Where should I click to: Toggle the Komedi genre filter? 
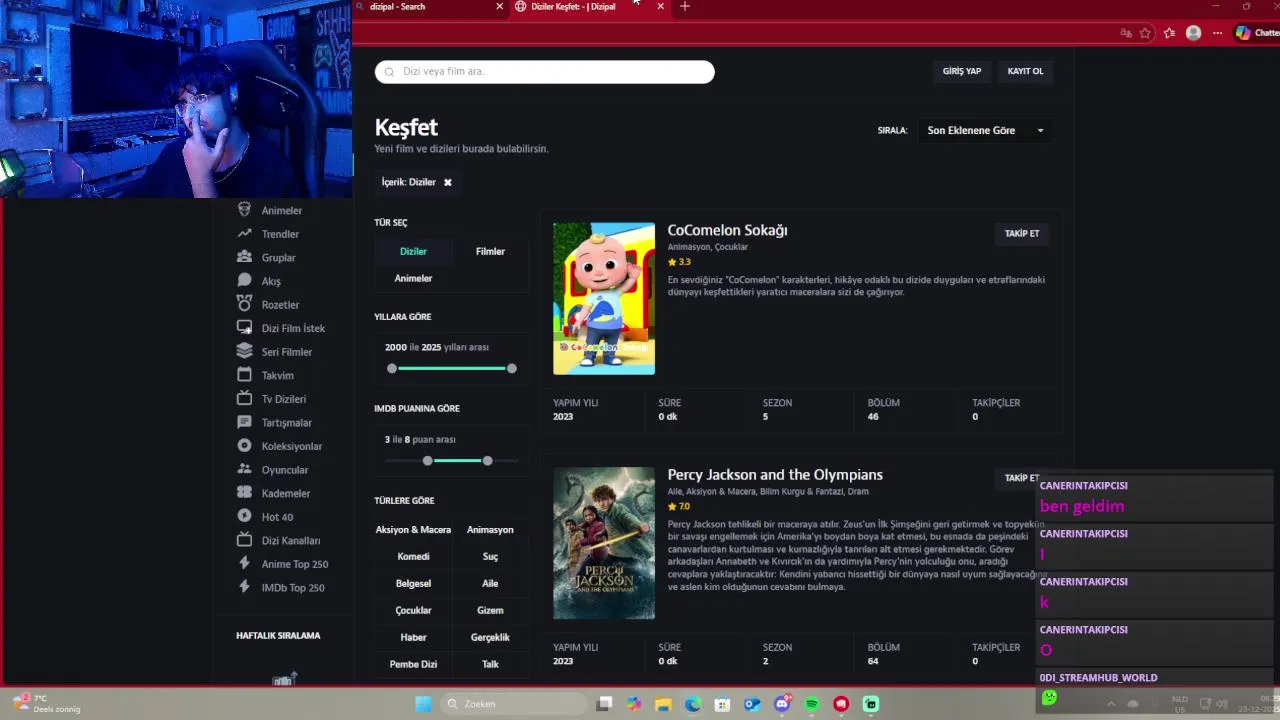413,556
